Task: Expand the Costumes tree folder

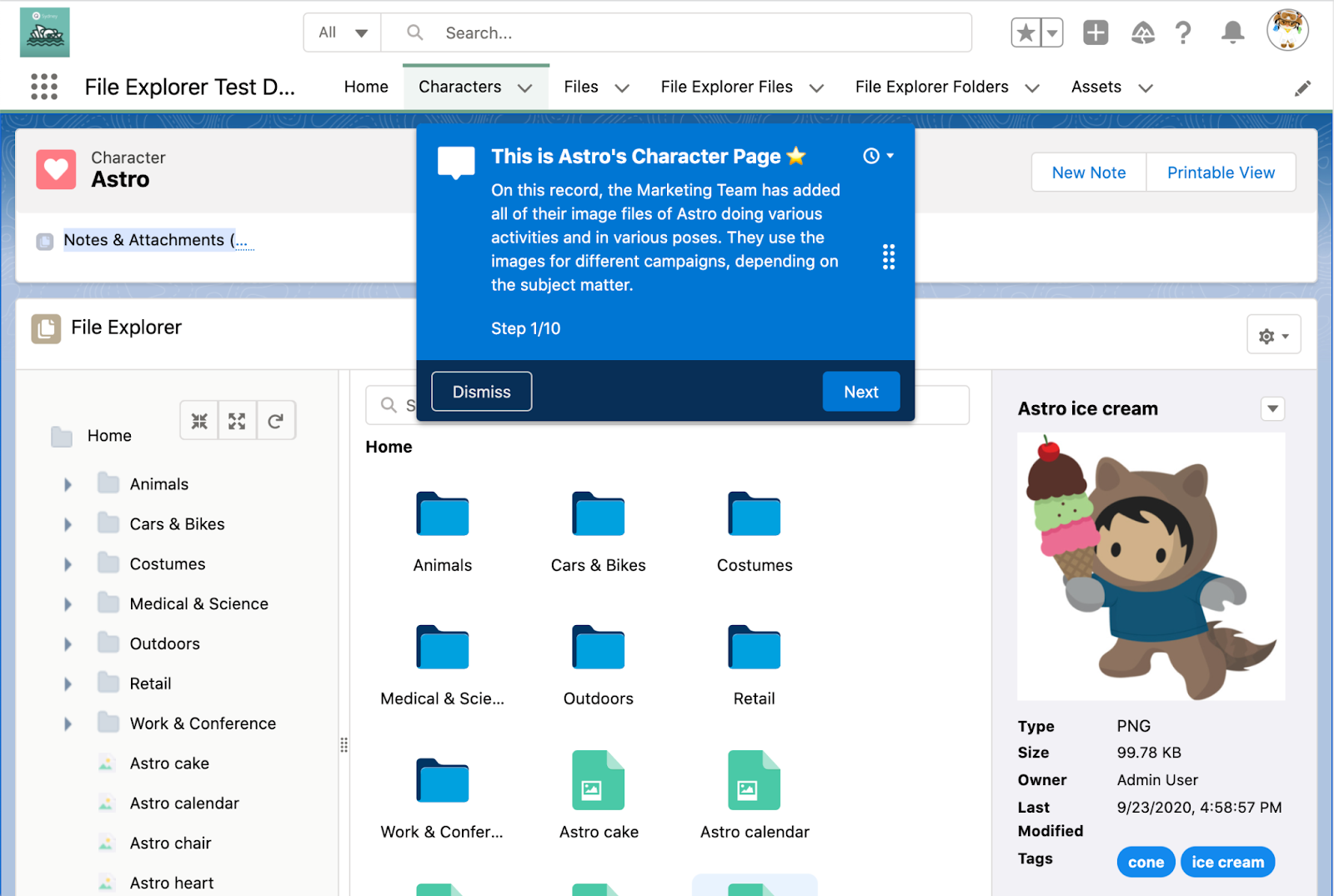Action: click(68, 564)
